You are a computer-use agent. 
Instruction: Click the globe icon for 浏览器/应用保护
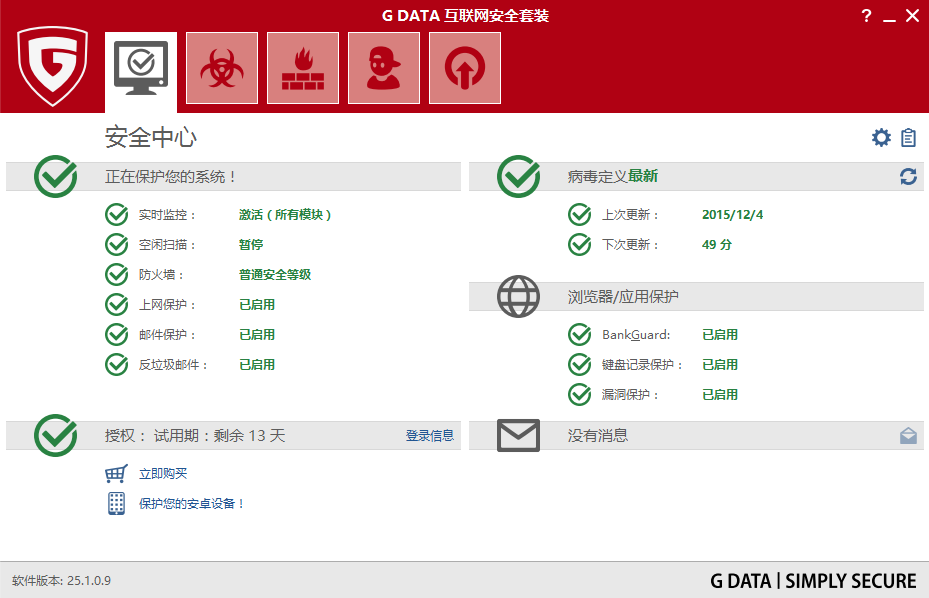pyautogui.click(x=518, y=296)
